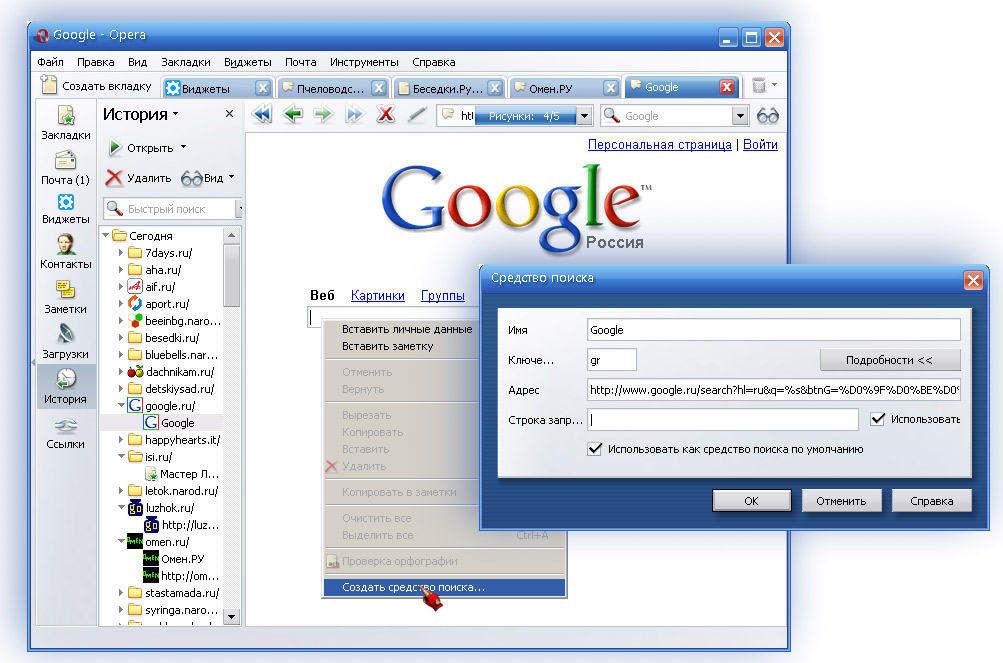This screenshot has height=663, width=1003.
Task: Click the Строка запр… input field
Action: [723, 420]
